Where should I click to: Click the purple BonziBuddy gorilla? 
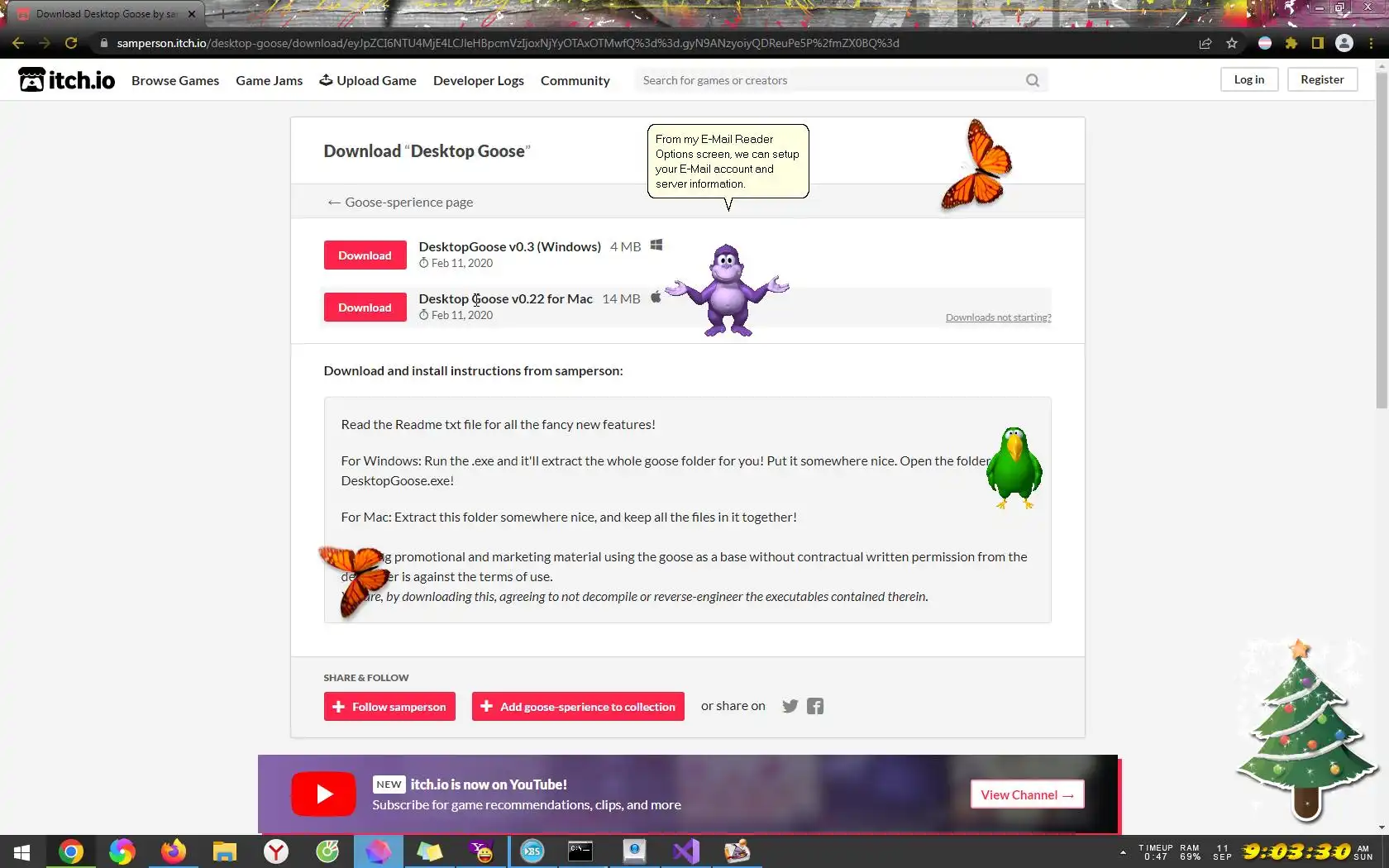(x=727, y=289)
